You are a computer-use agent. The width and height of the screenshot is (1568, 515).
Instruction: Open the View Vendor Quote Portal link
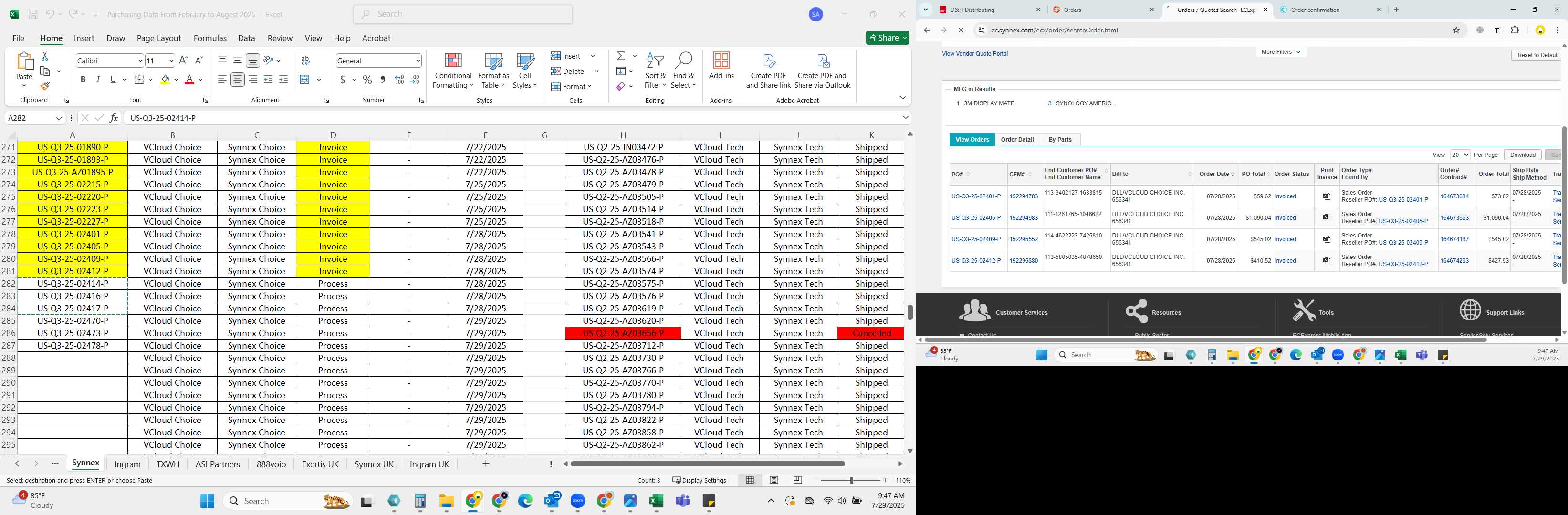tap(974, 54)
